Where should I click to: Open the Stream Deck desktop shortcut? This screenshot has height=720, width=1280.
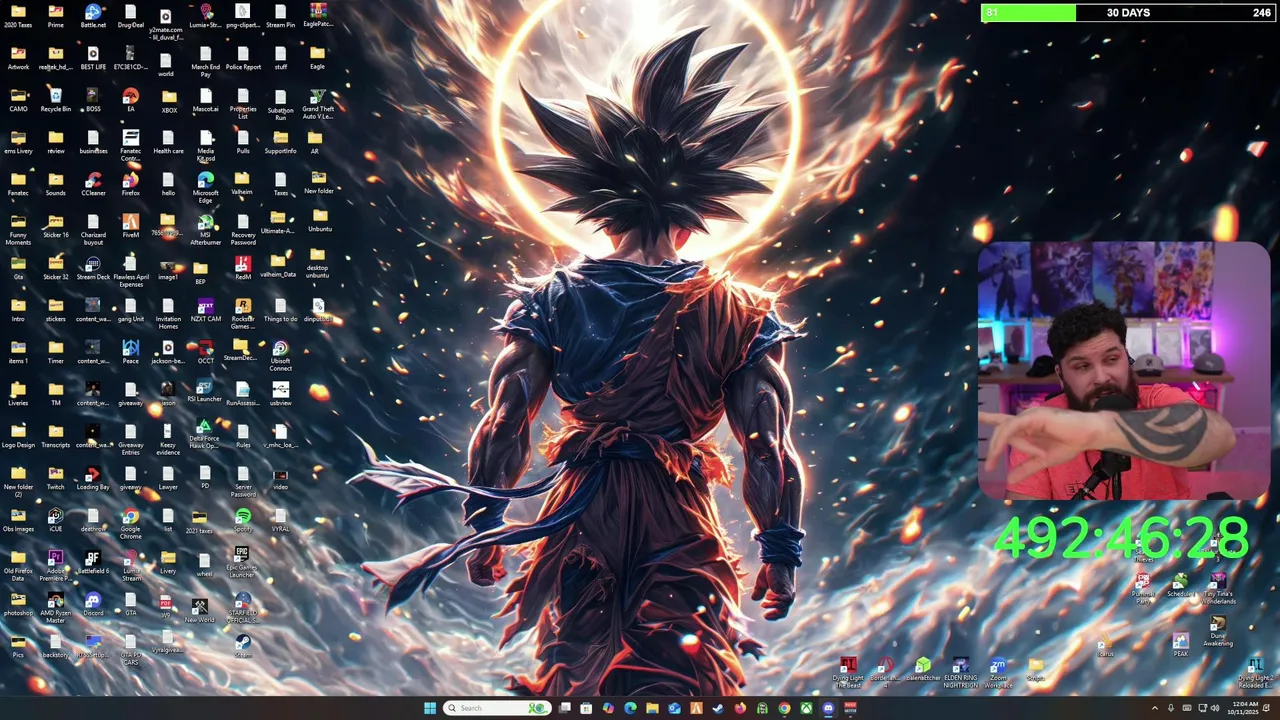[x=93, y=268]
